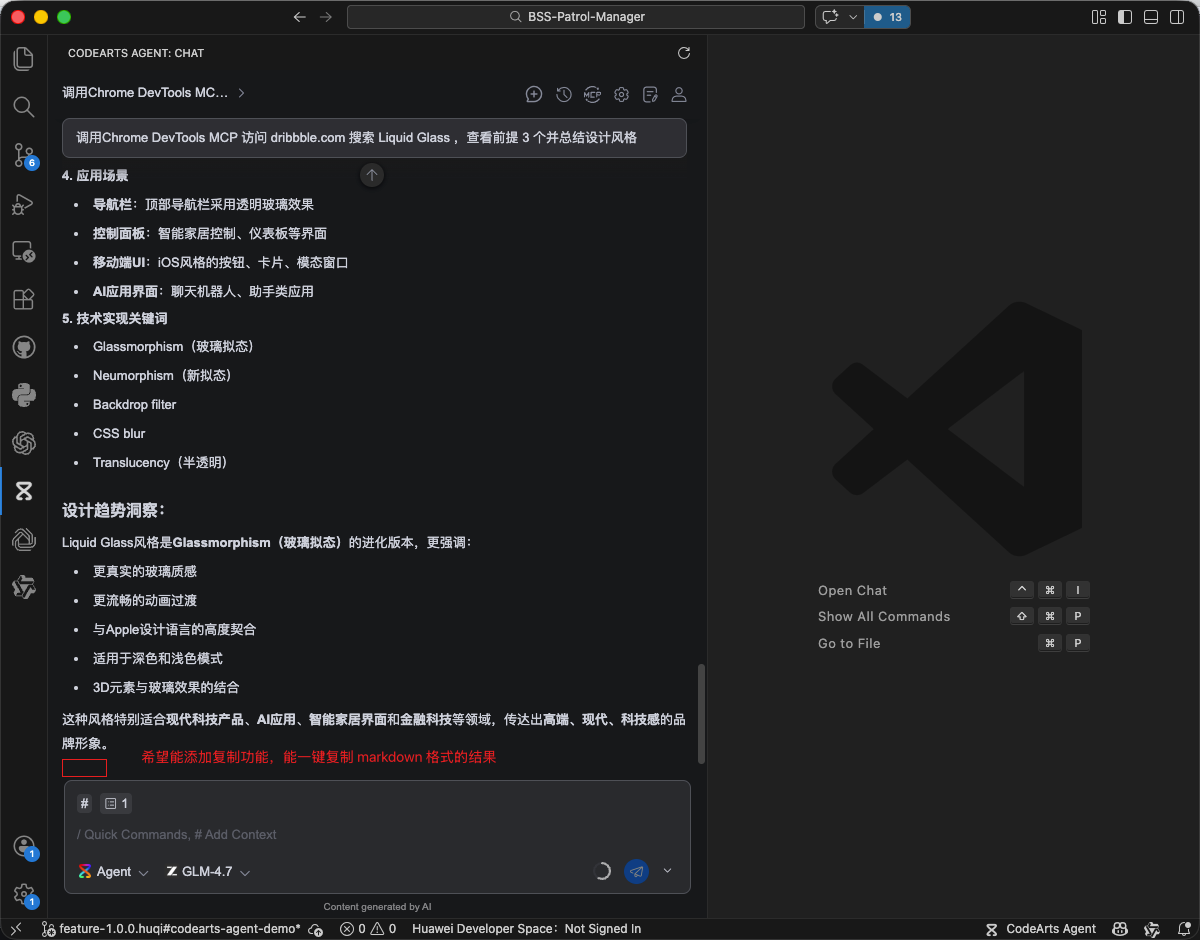Click the chat scrollbar thumb
Screen dimensions: 1200x940
[x=701, y=714]
